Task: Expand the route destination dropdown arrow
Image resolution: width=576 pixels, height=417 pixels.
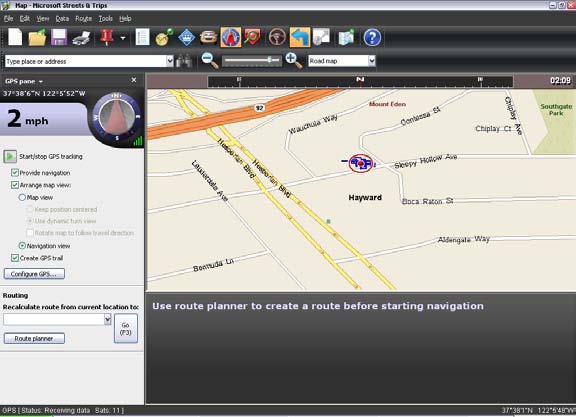Action: click(108, 320)
